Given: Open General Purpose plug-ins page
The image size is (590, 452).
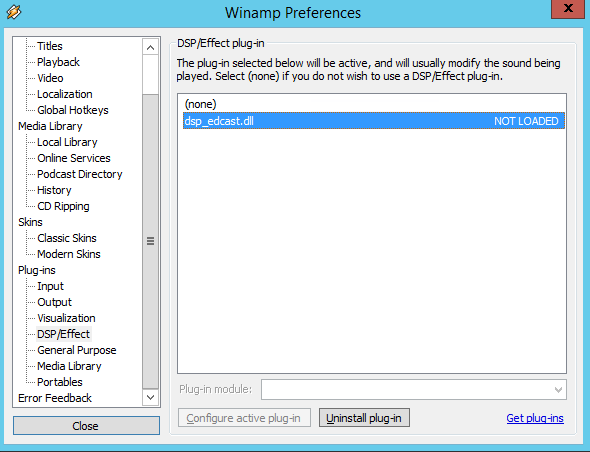Looking at the screenshot, I should 77,350.
